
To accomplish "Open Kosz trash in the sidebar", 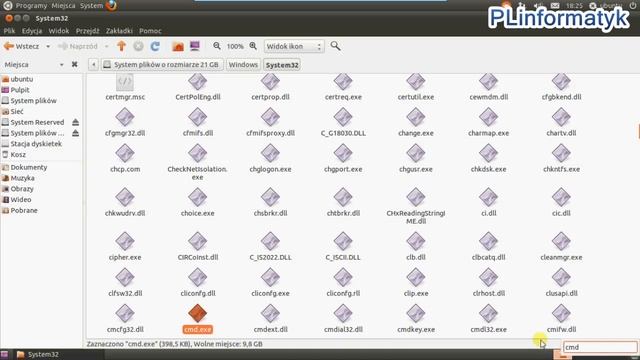I will pyautogui.click(x=18, y=155).
